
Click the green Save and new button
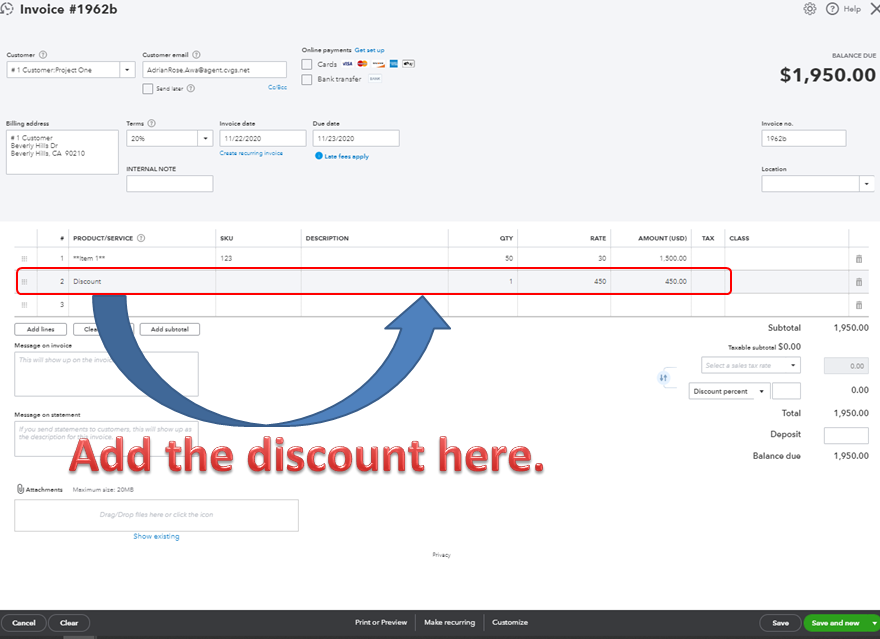[836, 623]
